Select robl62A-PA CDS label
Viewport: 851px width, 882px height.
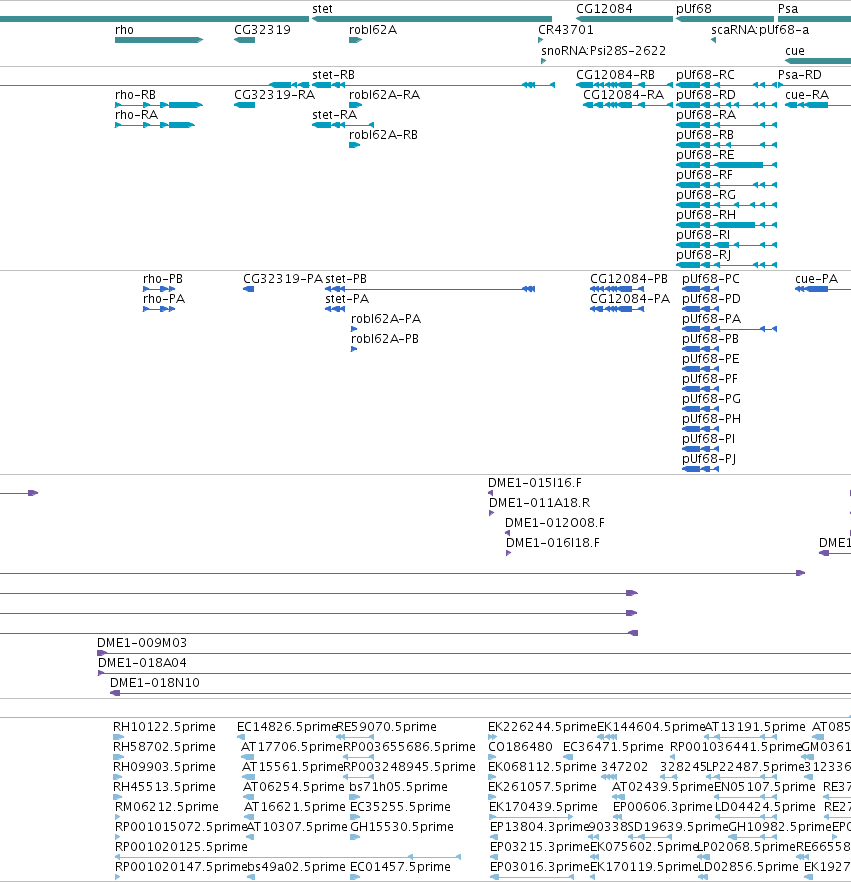[386, 319]
